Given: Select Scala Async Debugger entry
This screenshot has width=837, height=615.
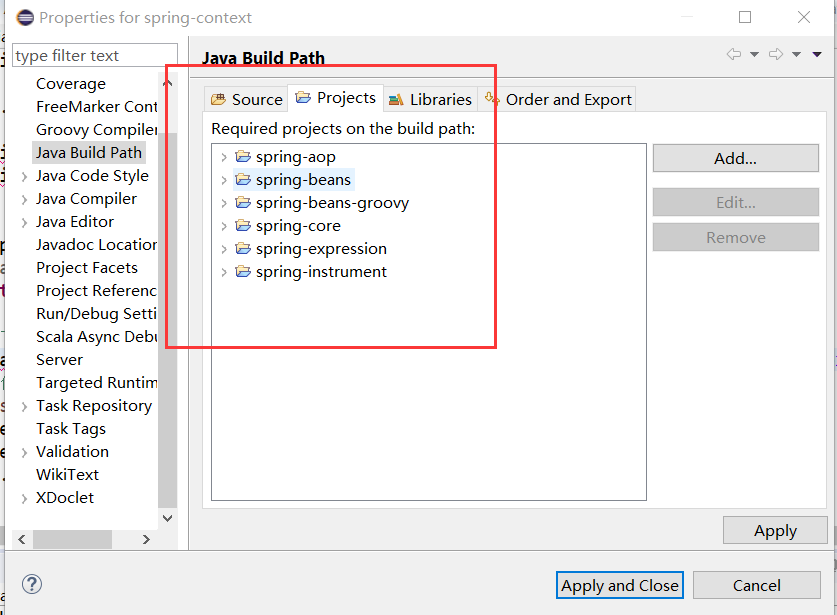Looking at the screenshot, I should (96, 336).
